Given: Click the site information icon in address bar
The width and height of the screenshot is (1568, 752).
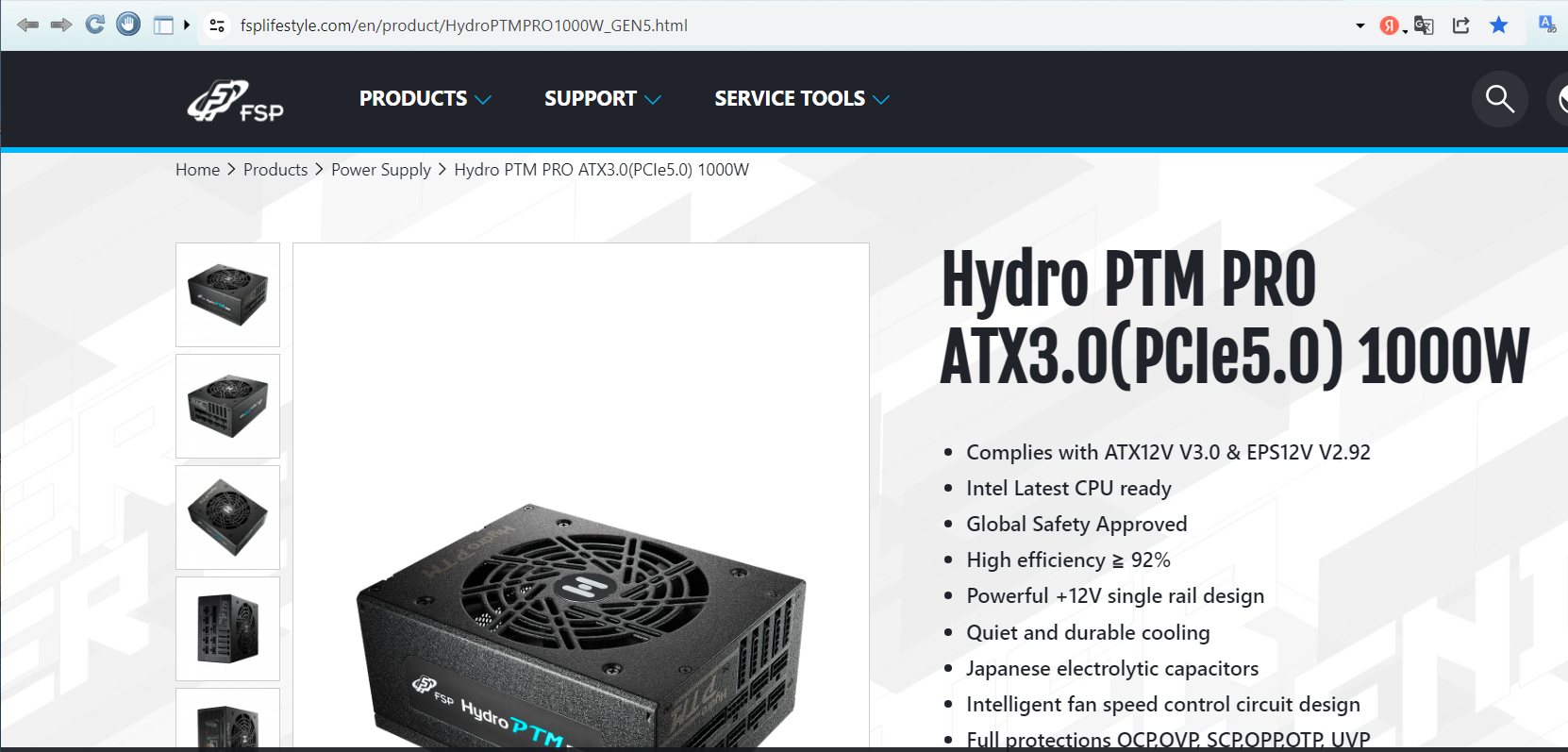Looking at the screenshot, I should (x=217, y=25).
